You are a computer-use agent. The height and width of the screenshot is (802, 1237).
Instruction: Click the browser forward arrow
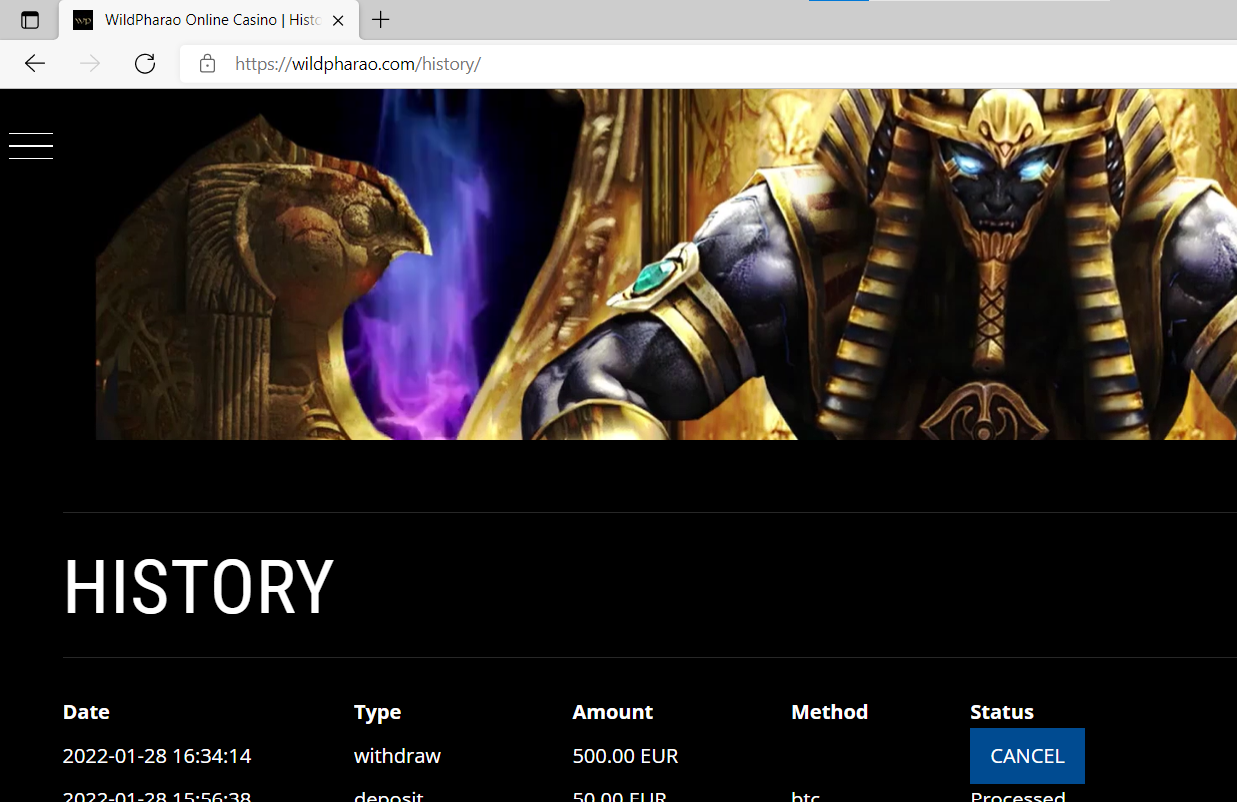pyautogui.click(x=90, y=64)
